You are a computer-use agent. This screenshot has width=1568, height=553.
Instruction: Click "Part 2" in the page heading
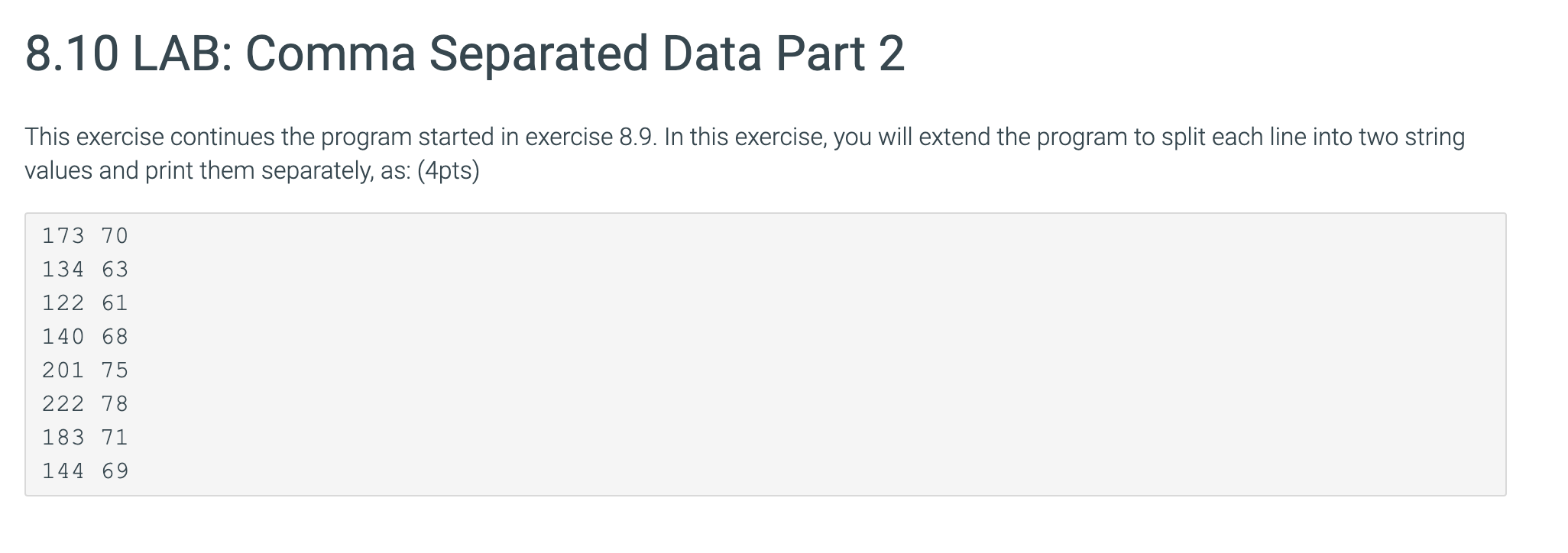tap(841, 54)
